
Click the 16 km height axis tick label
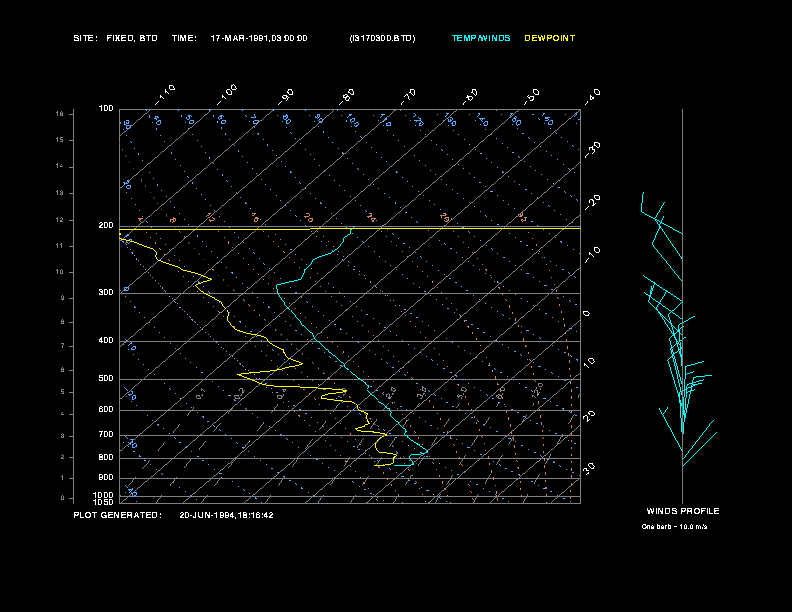click(60, 114)
